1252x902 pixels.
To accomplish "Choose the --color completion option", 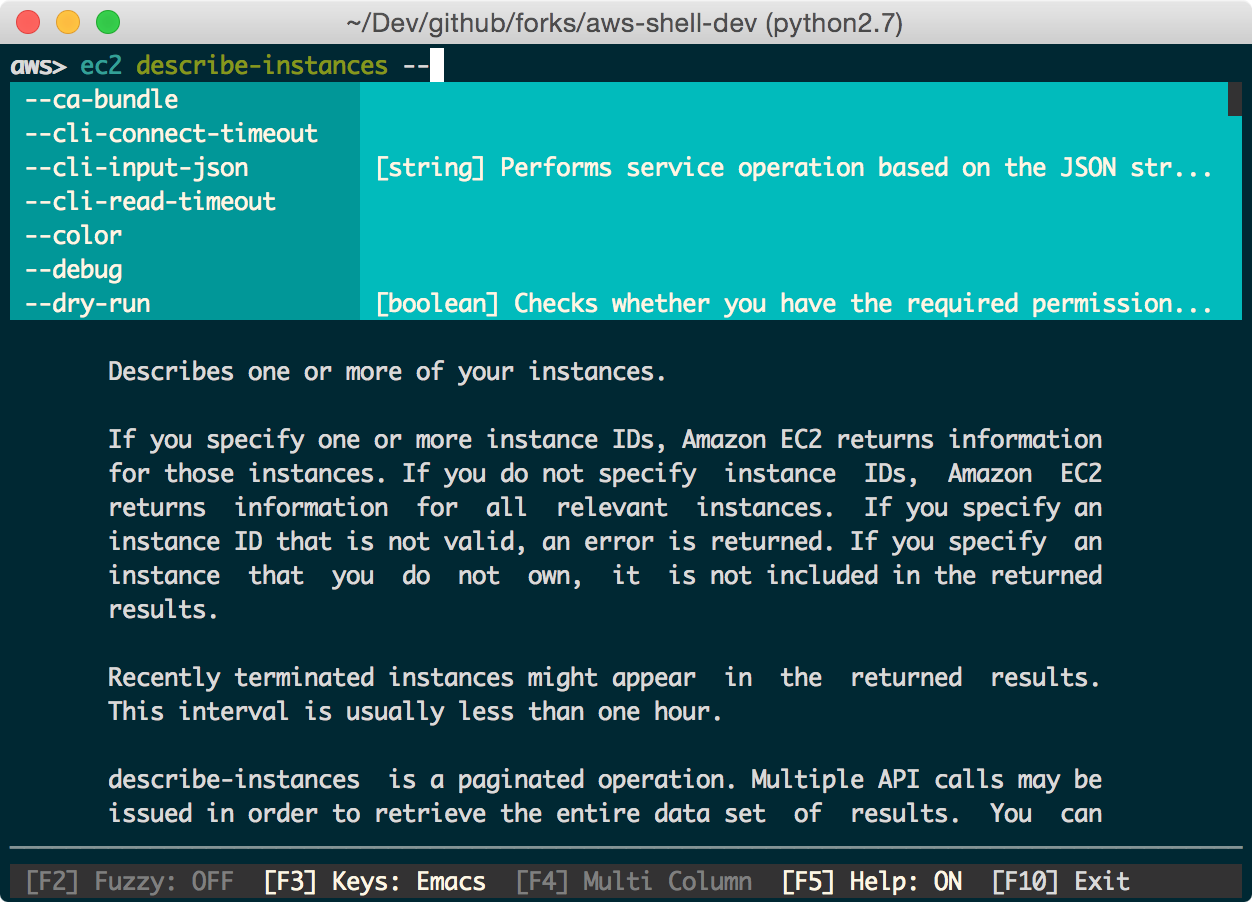I will click(184, 235).
